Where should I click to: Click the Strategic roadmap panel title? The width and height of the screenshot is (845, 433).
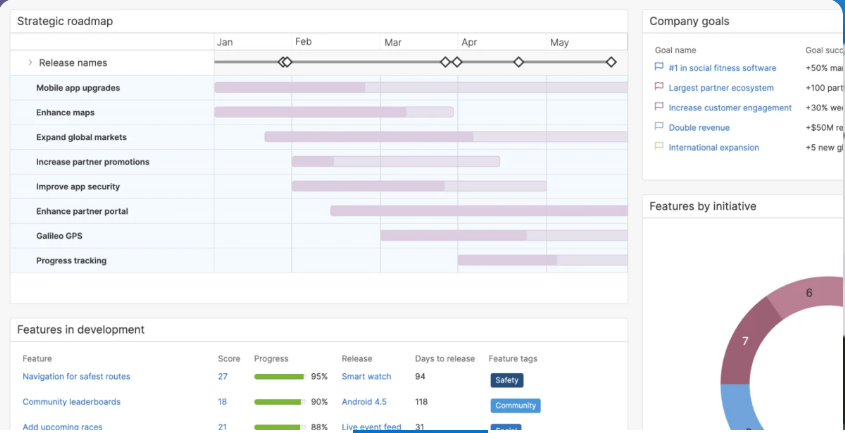tap(65, 22)
